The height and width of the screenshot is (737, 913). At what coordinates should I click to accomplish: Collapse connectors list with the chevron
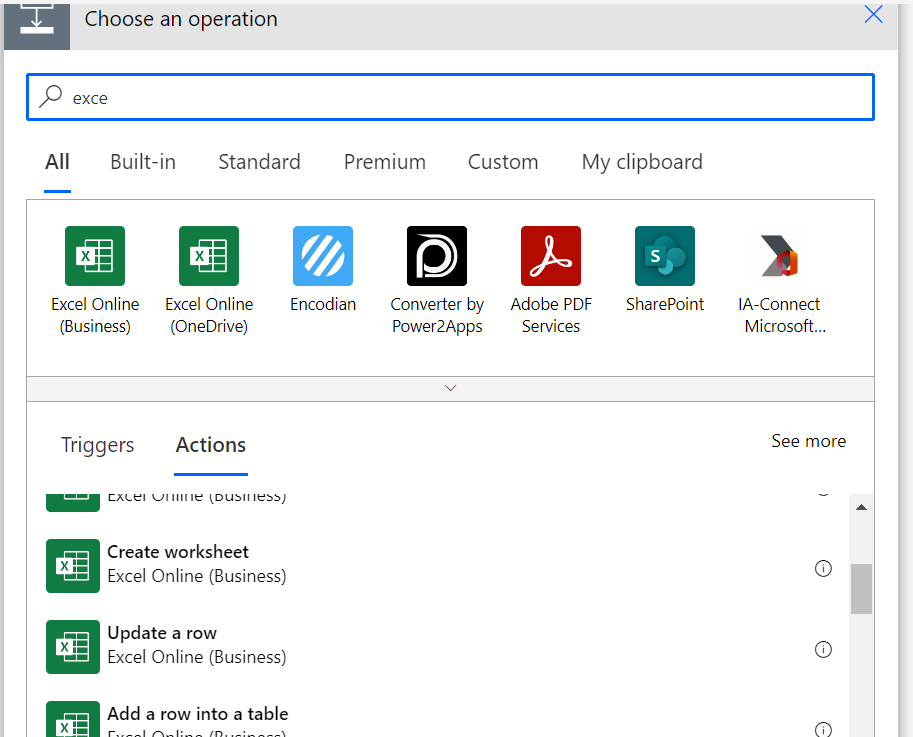pos(450,388)
